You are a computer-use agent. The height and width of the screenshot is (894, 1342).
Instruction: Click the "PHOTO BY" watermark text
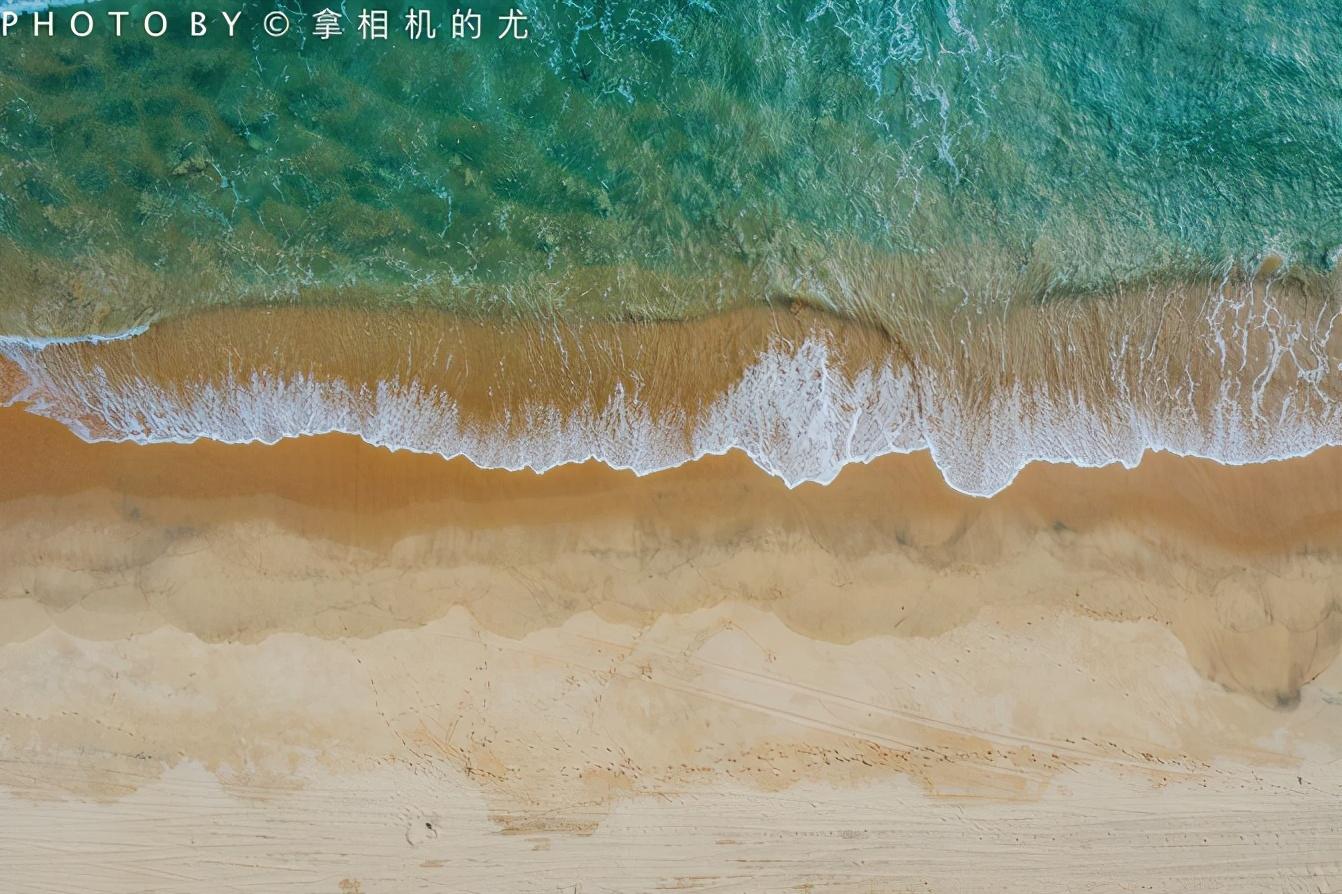coord(122,25)
